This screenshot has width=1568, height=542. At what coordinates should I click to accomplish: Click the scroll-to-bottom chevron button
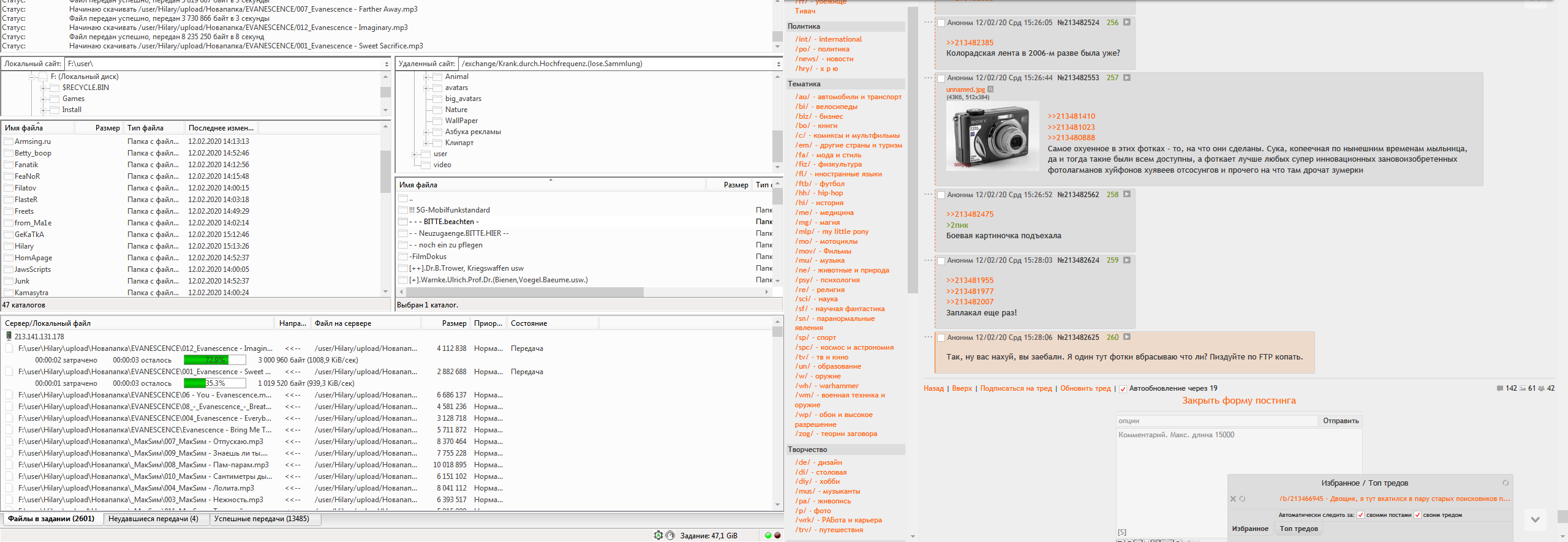(1535, 519)
